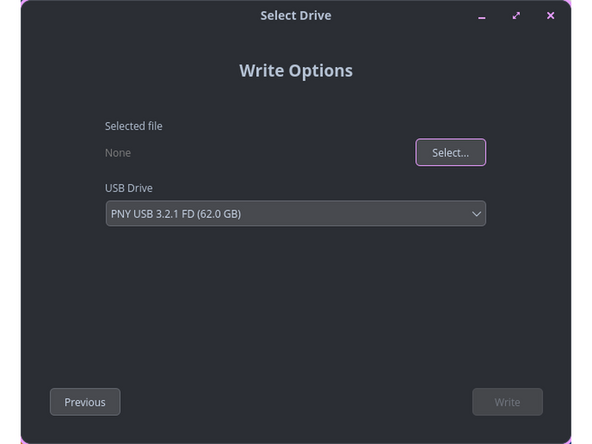Image resolution: width=592 pixels, height=444 pixels.
Task: Click the Select... file button
Action: coord(450,153)
